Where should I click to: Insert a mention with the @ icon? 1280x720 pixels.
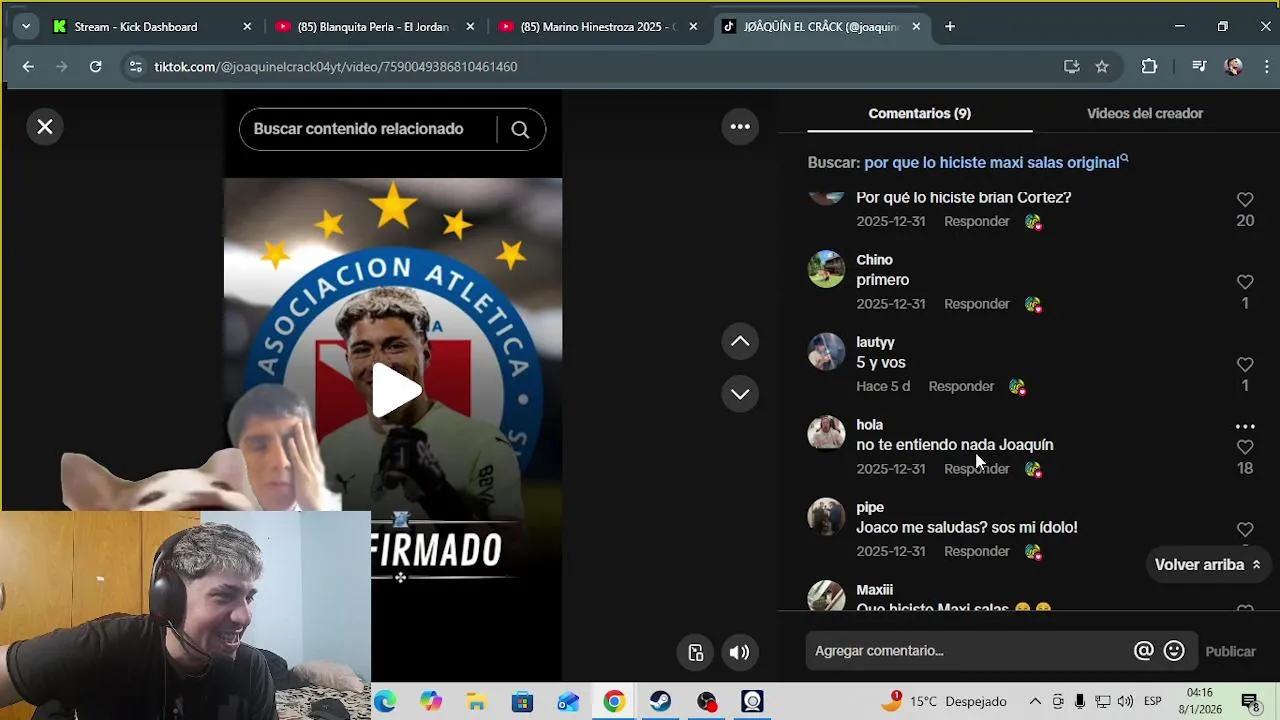[1143, 651]
